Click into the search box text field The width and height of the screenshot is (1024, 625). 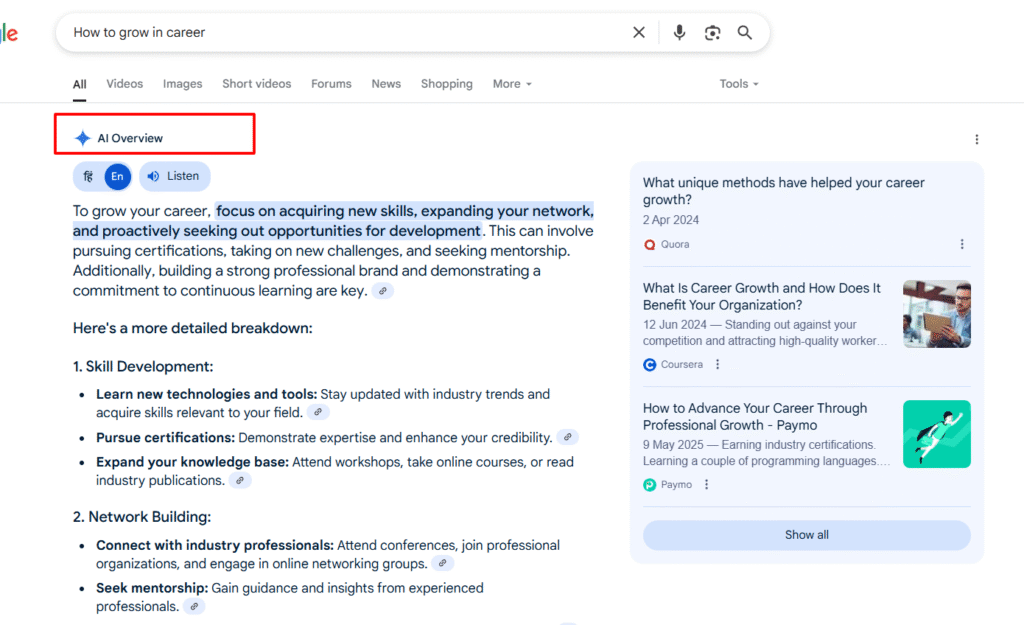(x=346, y=32)
